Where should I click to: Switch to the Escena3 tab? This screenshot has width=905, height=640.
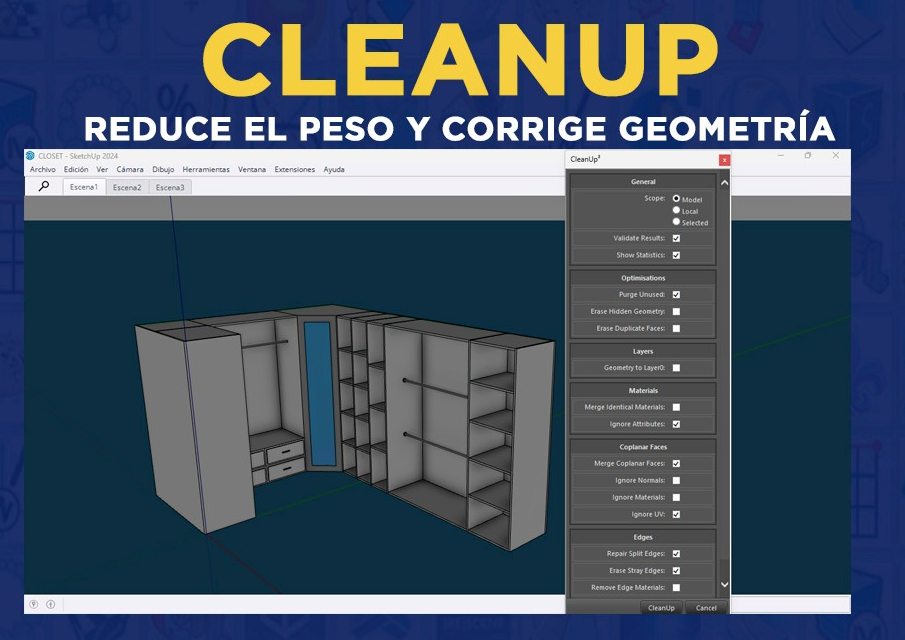tap(169, 187)
